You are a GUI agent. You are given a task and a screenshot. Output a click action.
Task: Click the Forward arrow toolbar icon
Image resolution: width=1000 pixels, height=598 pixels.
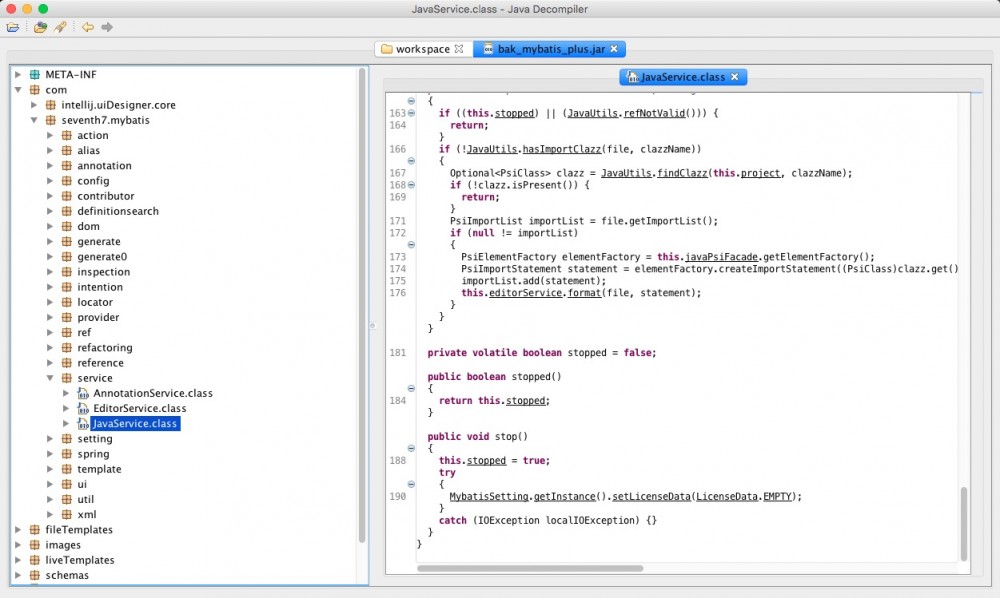(x=107, y=27)
